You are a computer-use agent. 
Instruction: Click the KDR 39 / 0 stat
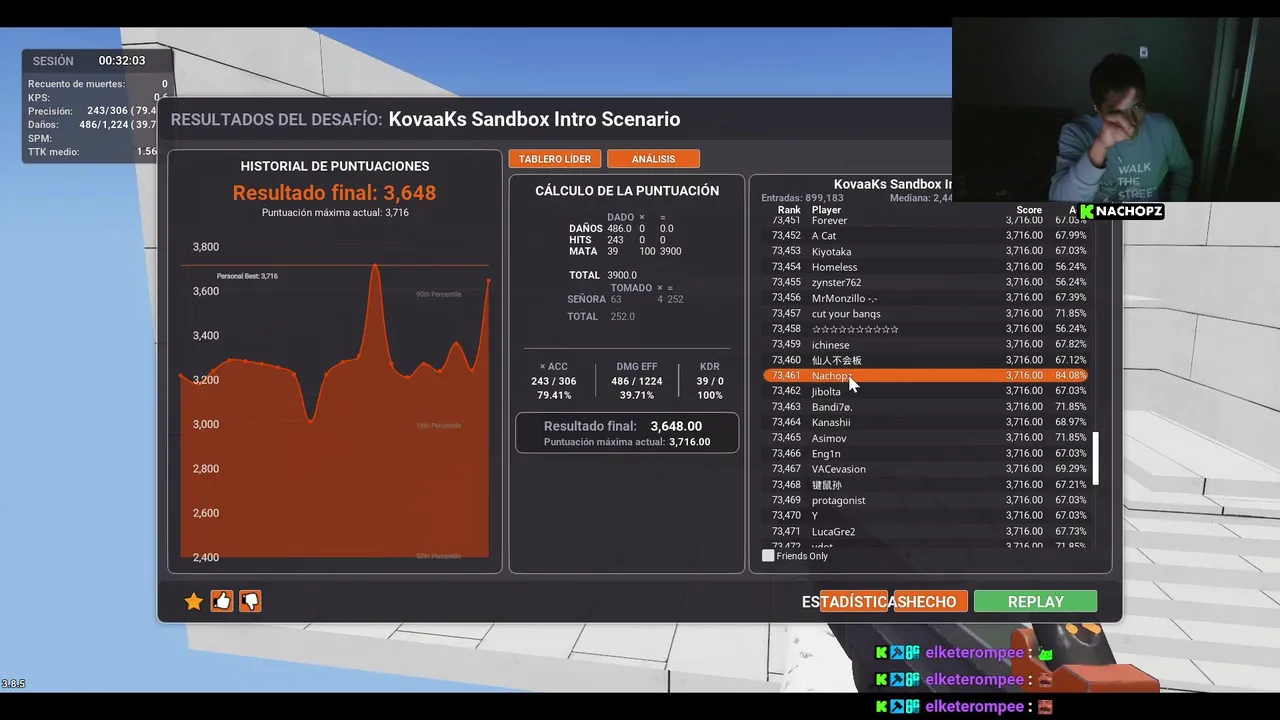(x=709, y=381)
